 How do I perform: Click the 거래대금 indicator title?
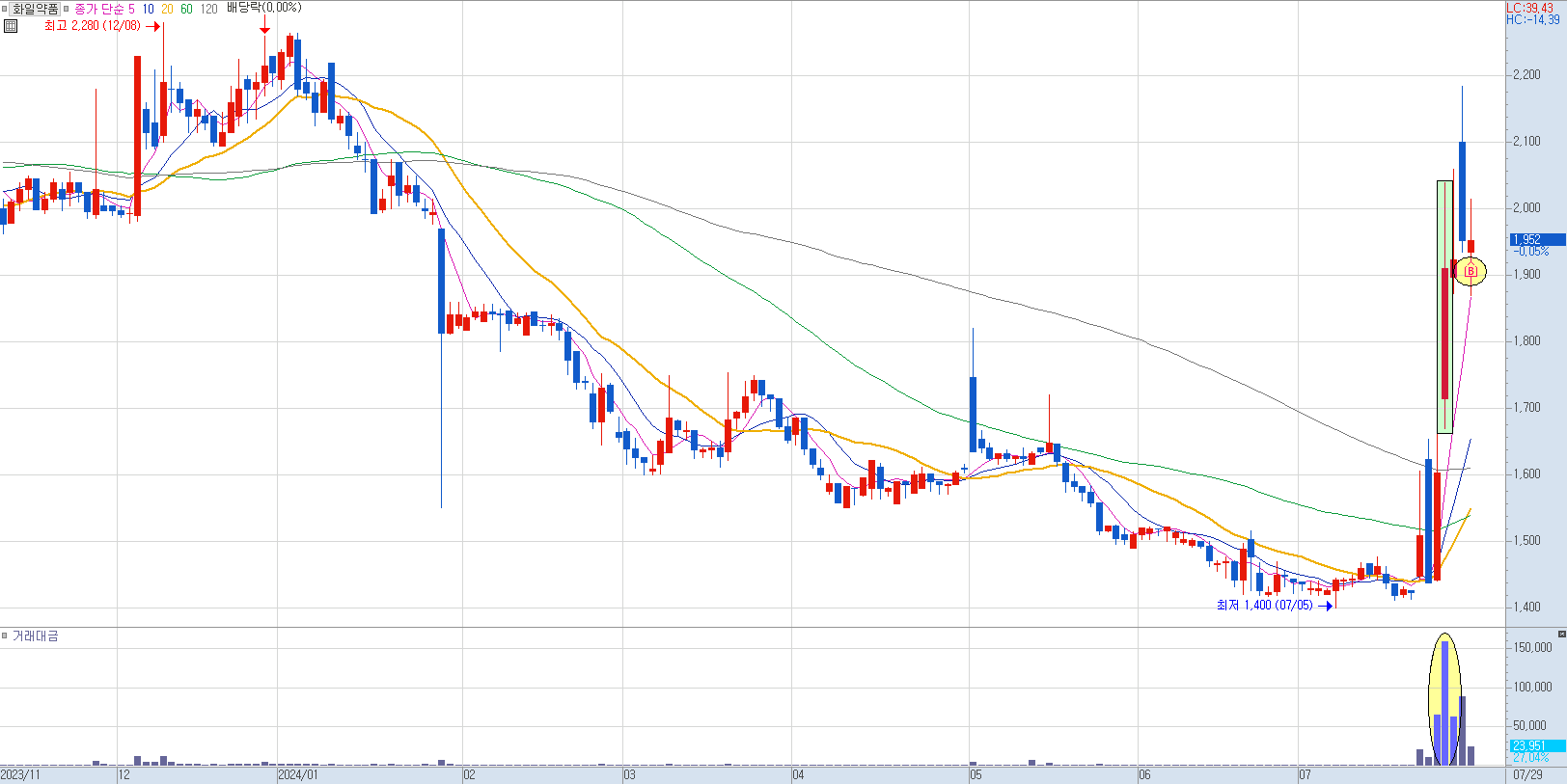35,635
